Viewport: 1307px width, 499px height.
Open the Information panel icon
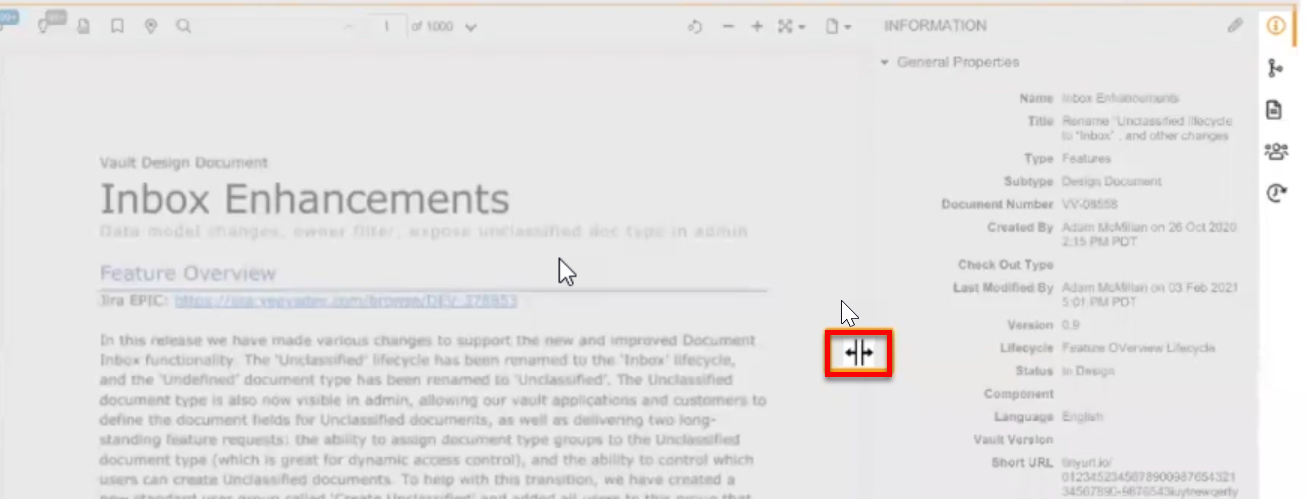pos(1275,26)
